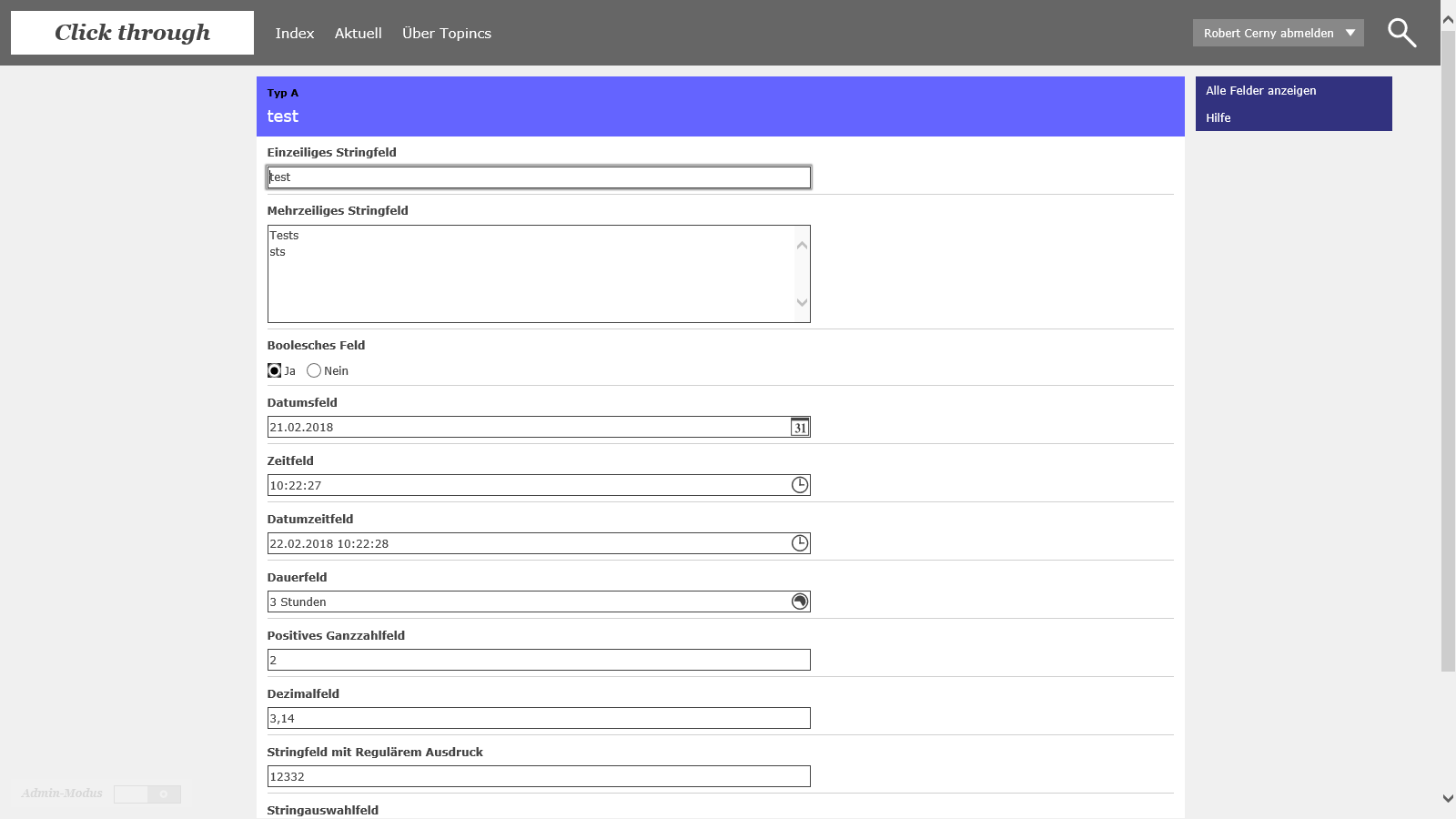Open the calendar picker in Datumsfeld

click(x=799, y=428)
